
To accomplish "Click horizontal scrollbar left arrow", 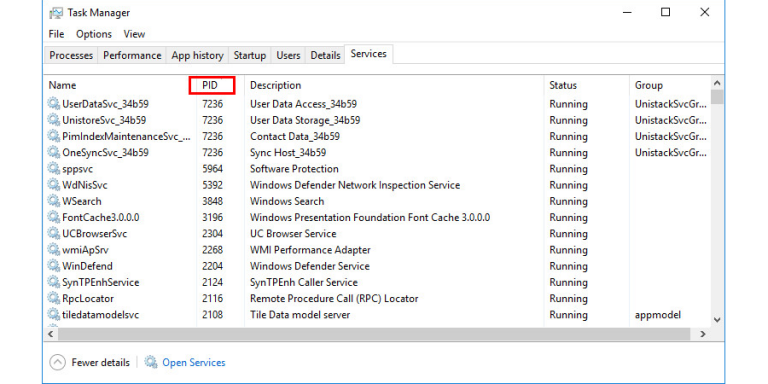I will [50, 334].
